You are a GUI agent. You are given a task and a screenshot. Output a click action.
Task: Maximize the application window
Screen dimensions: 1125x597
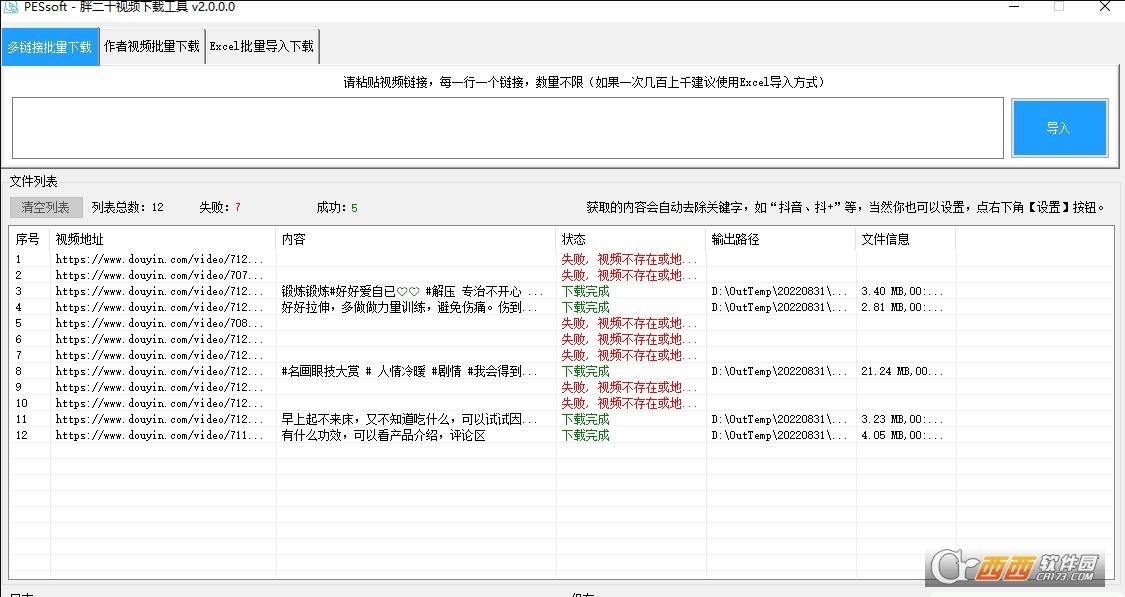(1059, 7)
